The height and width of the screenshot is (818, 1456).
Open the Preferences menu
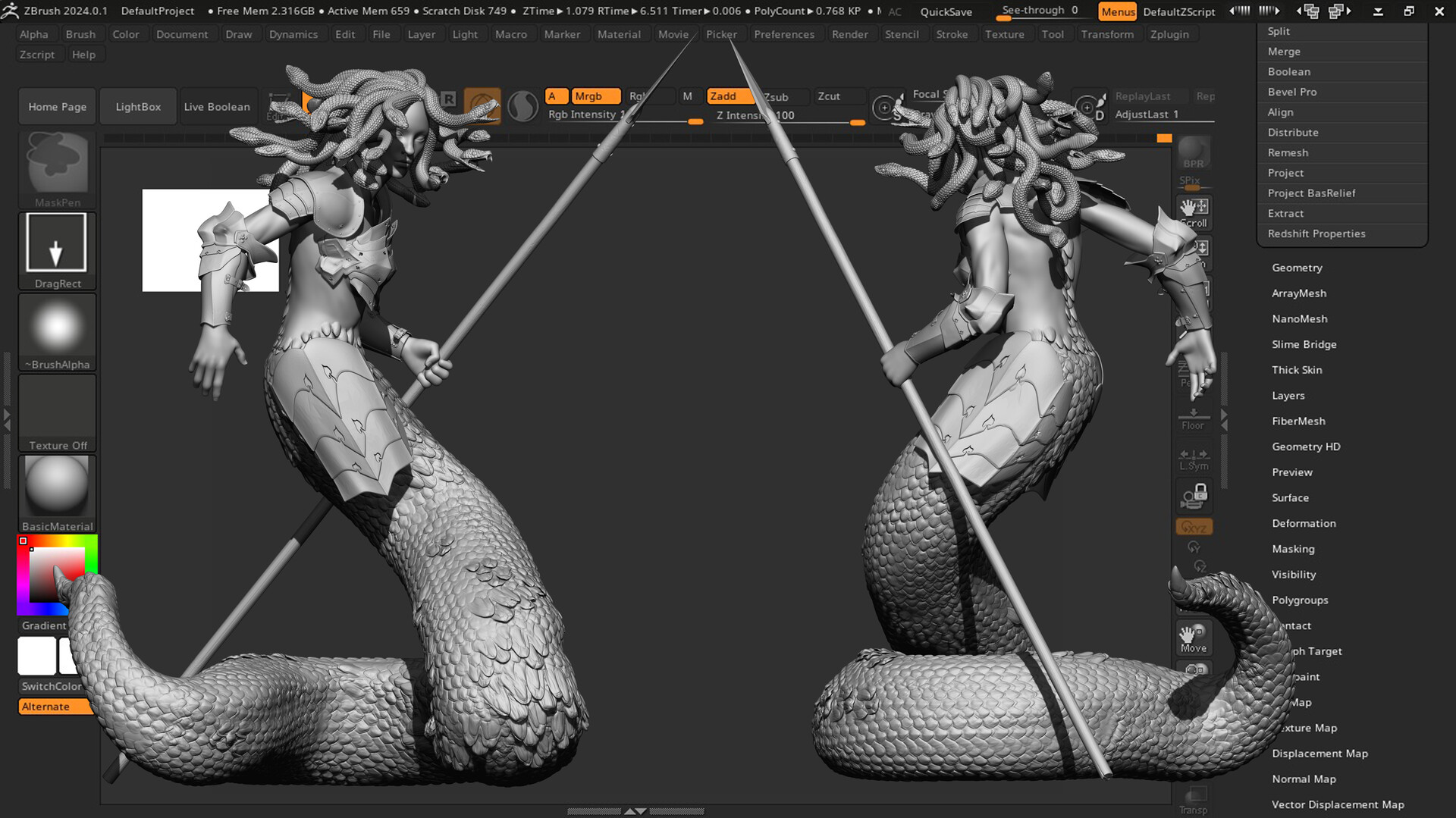coord(784,34)
